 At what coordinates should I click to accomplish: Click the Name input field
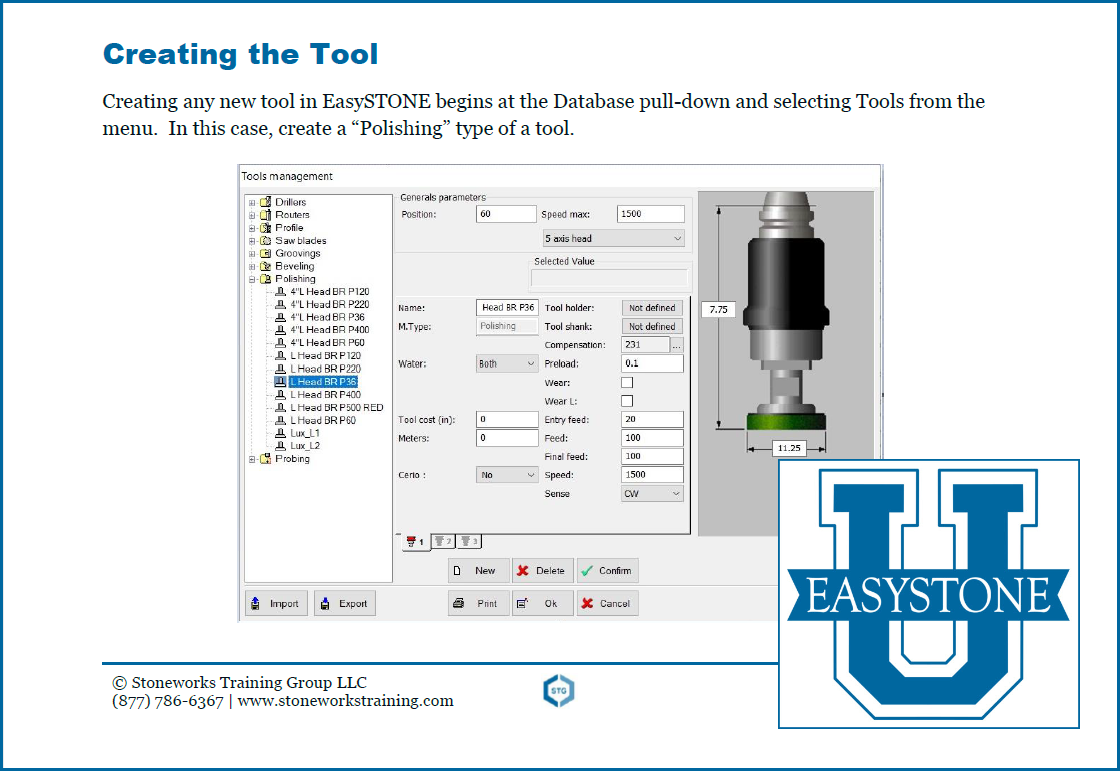coord(507,308)
